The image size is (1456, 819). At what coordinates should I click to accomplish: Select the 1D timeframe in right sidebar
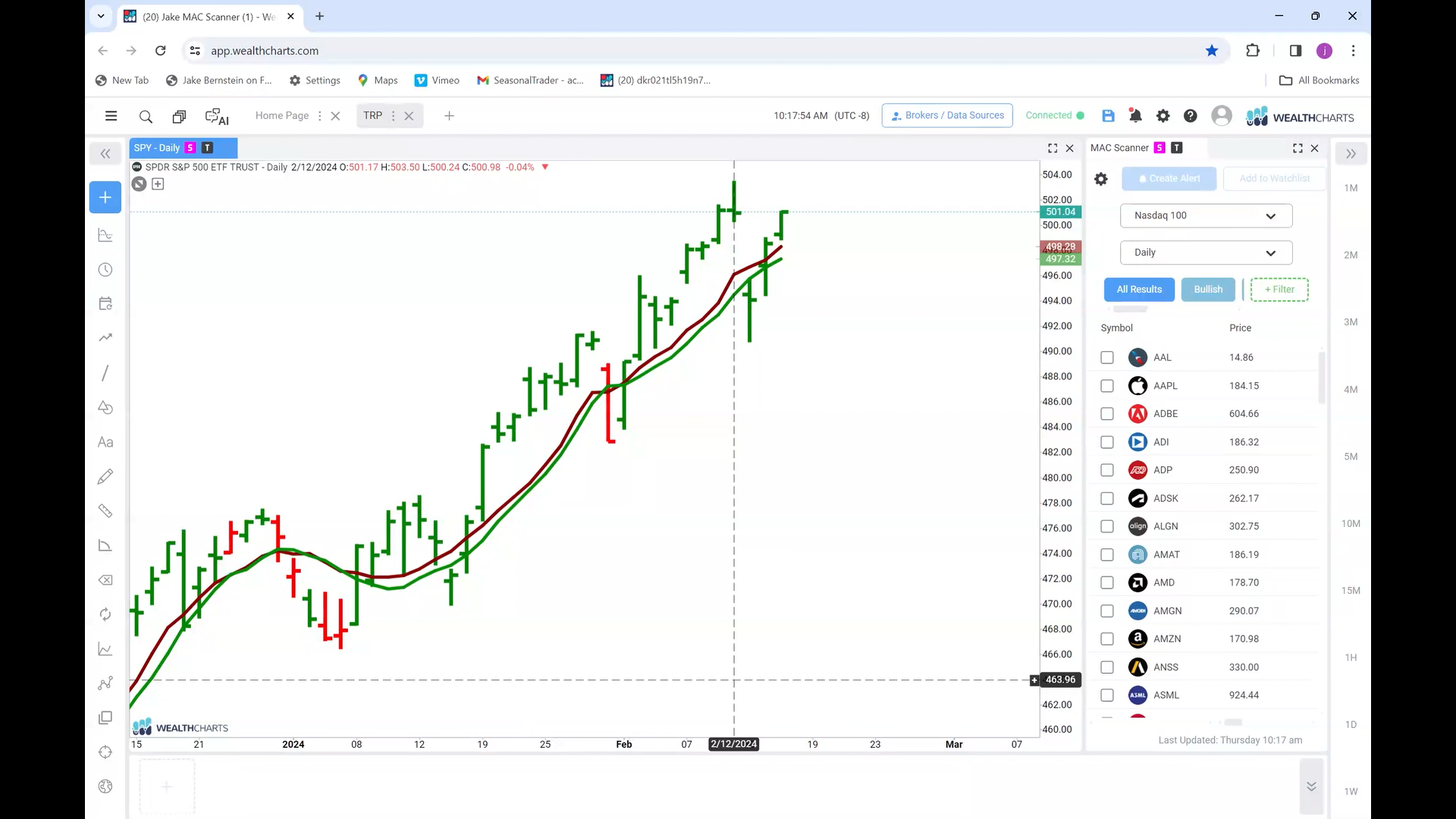(x=1351, y=725)
